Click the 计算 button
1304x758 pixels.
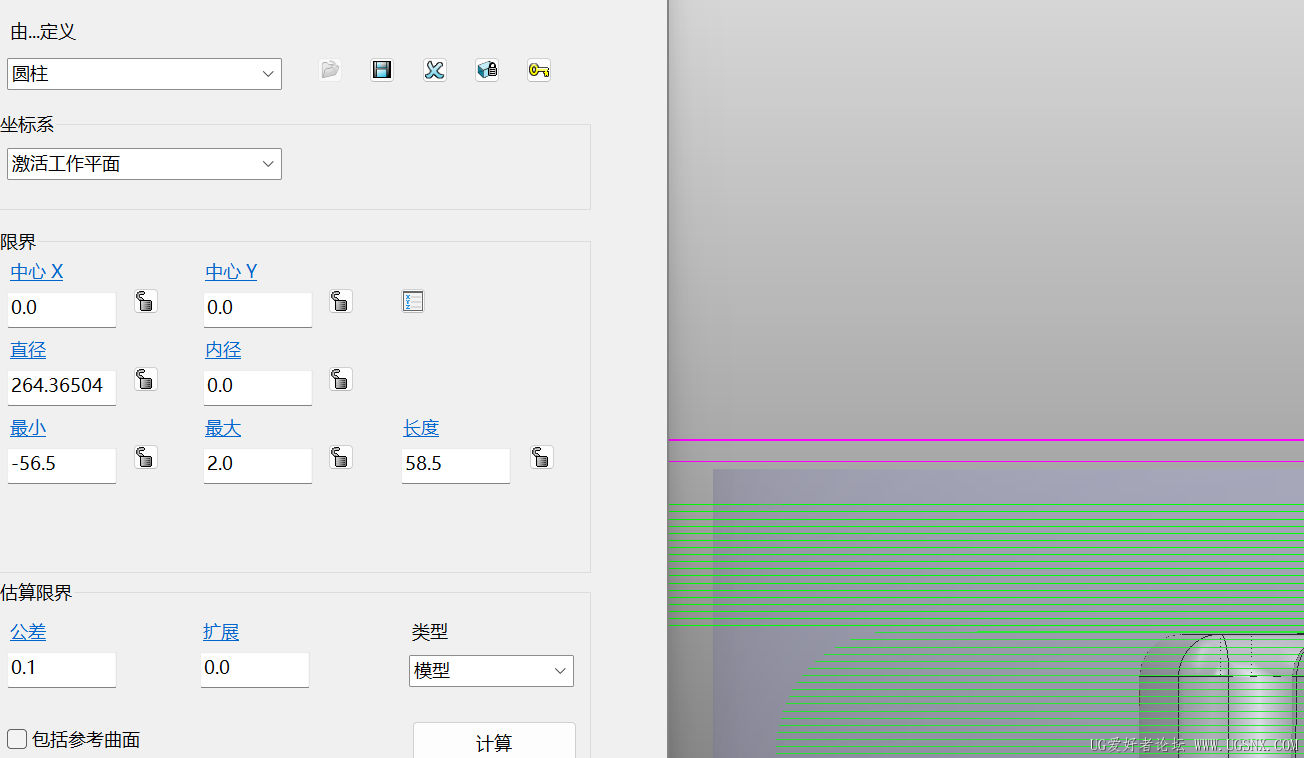click(494, 741)
